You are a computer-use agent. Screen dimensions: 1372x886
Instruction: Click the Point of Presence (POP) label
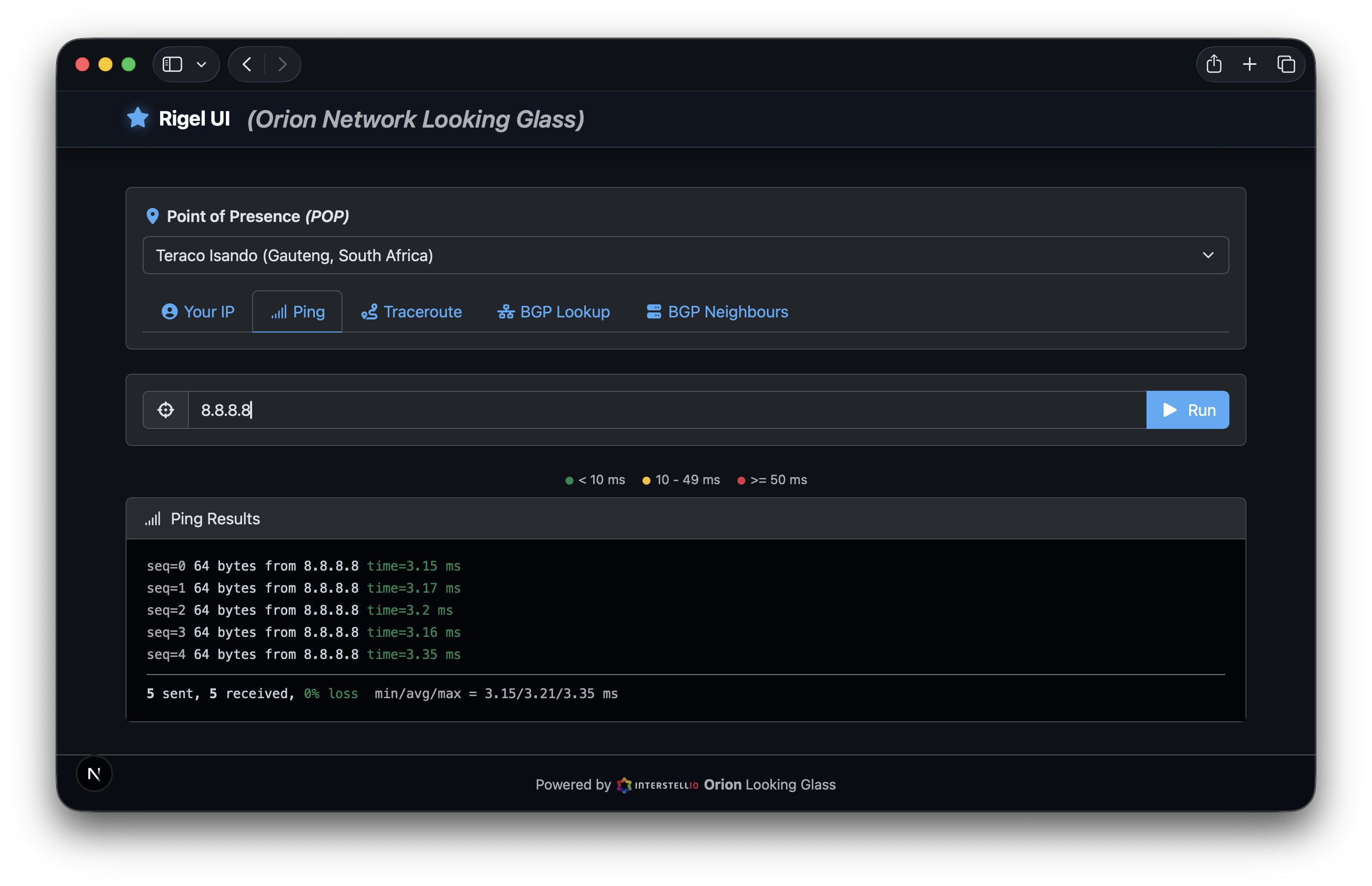[258, 216]
